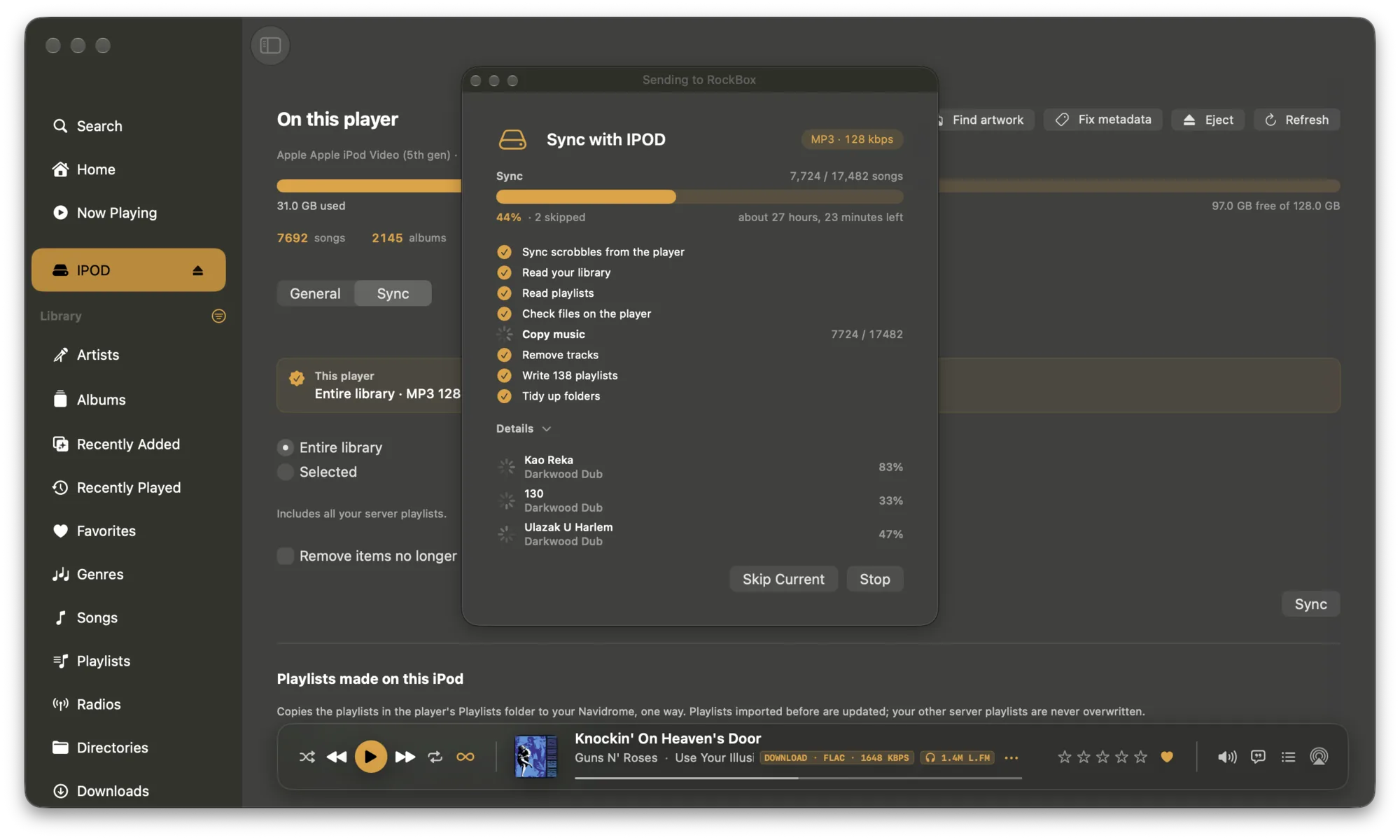This screenshot has width=1400, height=840.
Task: Switch to the Sync tab
Action: (x=393, y=294)
